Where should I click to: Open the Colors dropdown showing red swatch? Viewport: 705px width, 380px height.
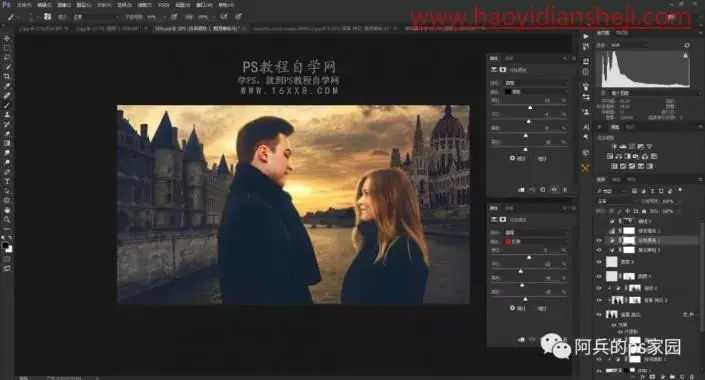click(x=535, y=241)
